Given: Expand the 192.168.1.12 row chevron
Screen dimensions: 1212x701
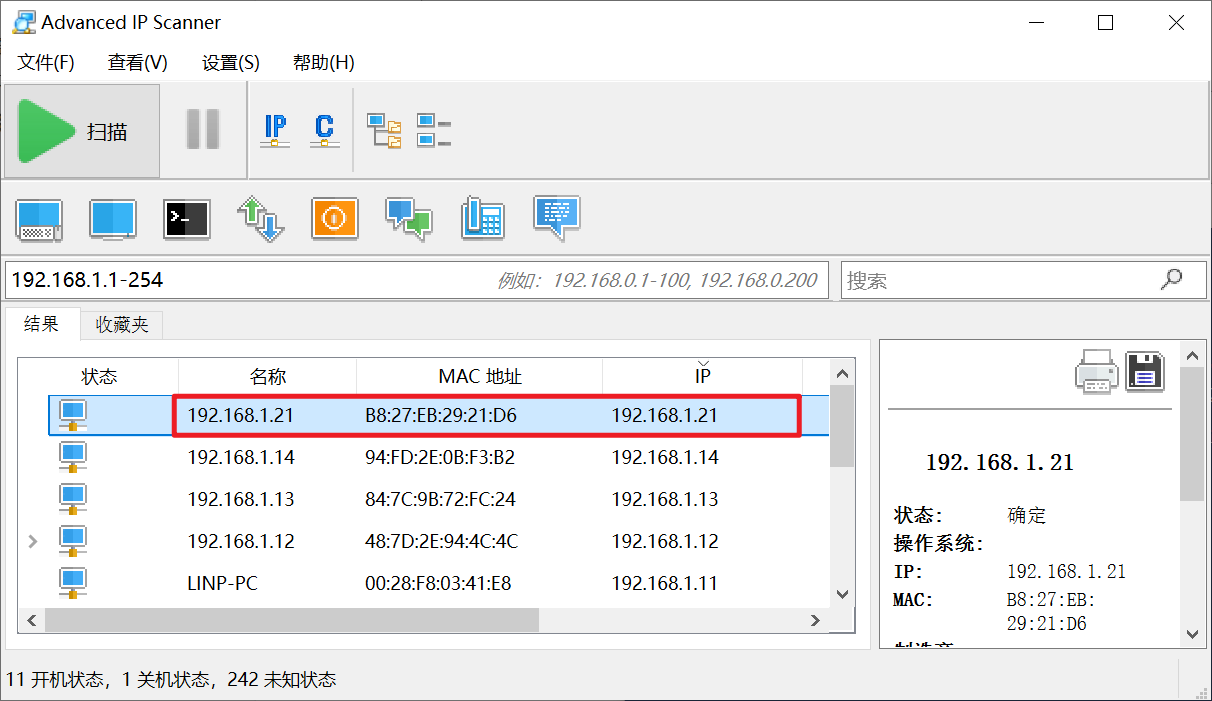Looking at the screenshot, I should (x=33, y=541).
